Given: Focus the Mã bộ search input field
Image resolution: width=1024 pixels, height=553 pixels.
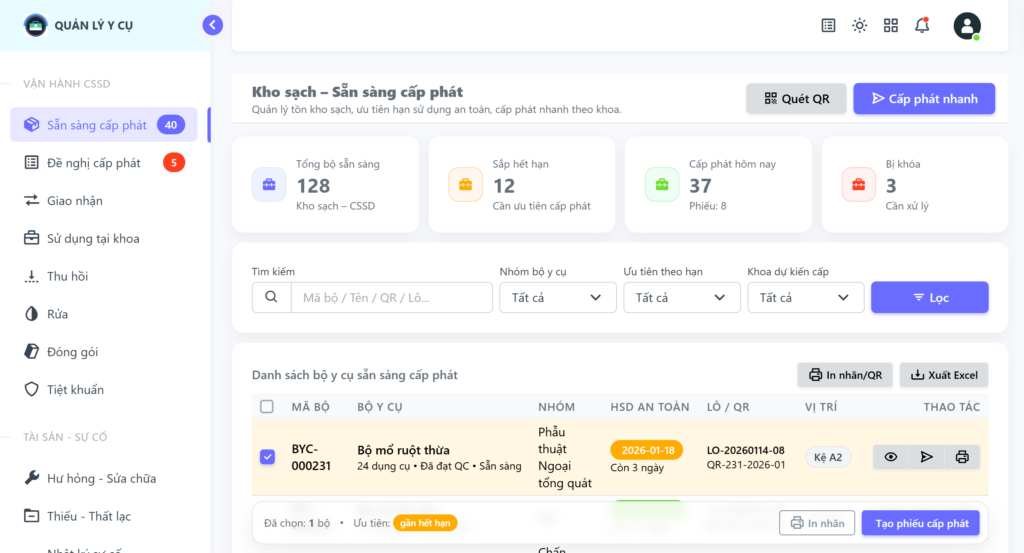Looking at the screenshot, I should pos(390,298).
